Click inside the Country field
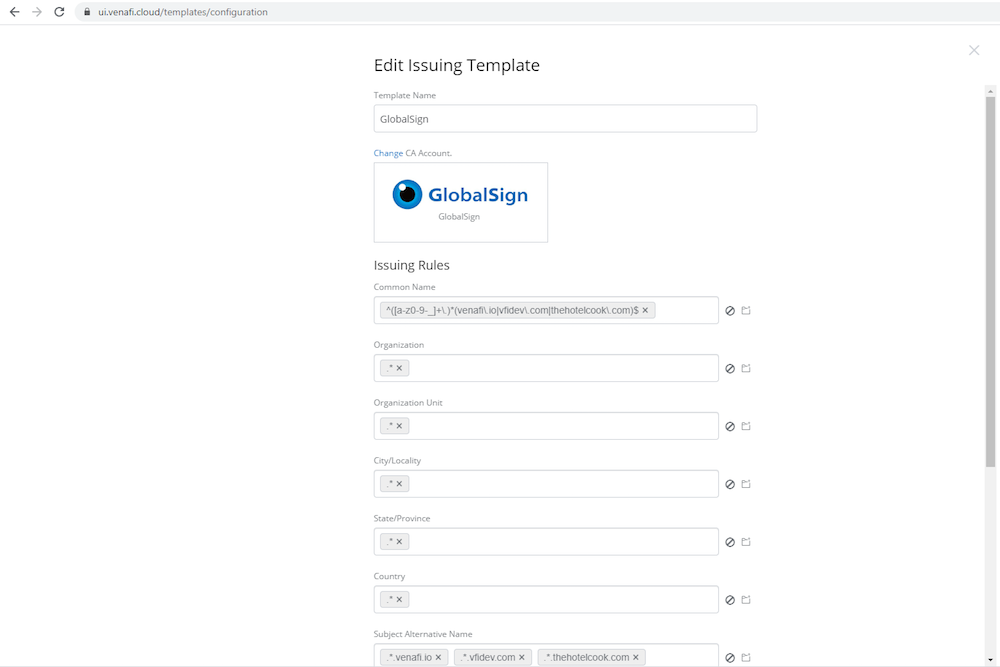Image resolution: width=1000 pixels, height=667 pixels. tap(546, 599)
